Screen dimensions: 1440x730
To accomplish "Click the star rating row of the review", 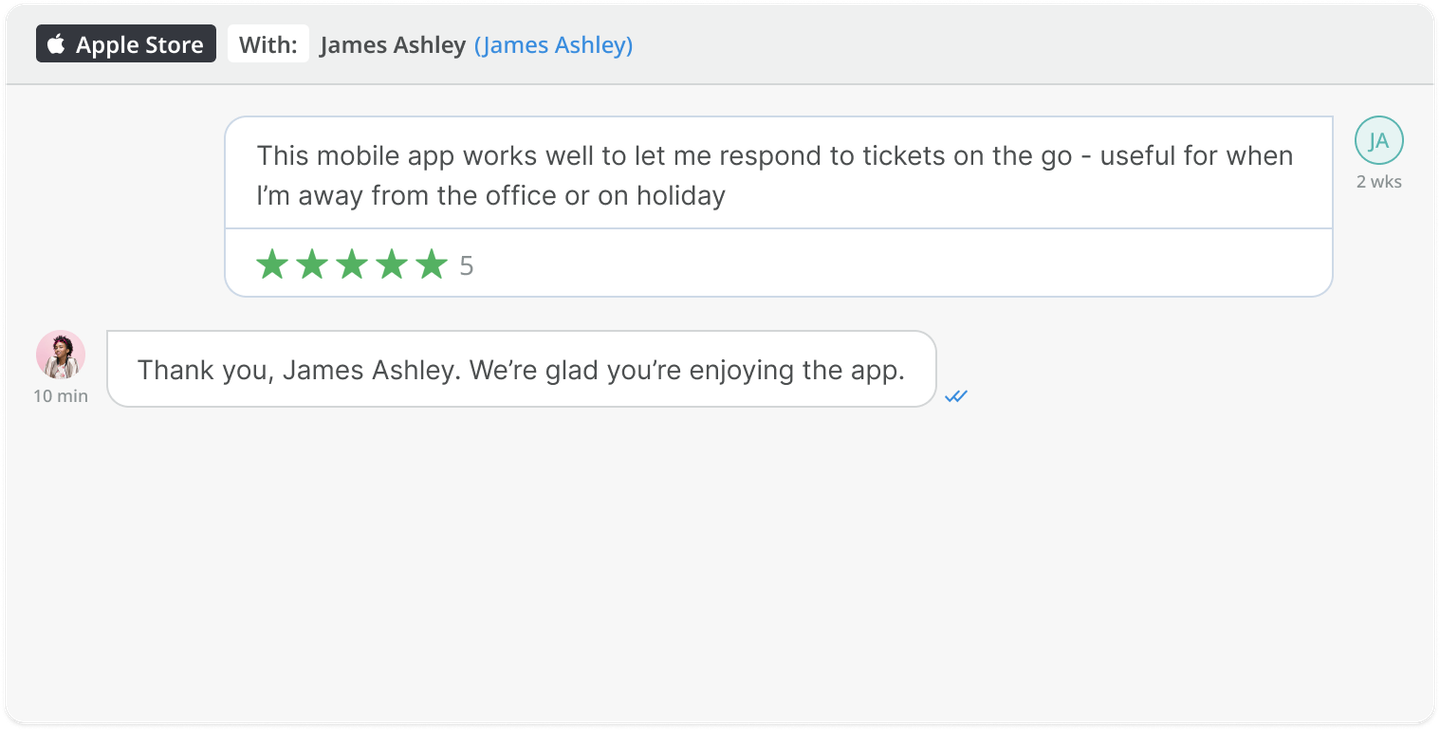I will pos(779,264).
